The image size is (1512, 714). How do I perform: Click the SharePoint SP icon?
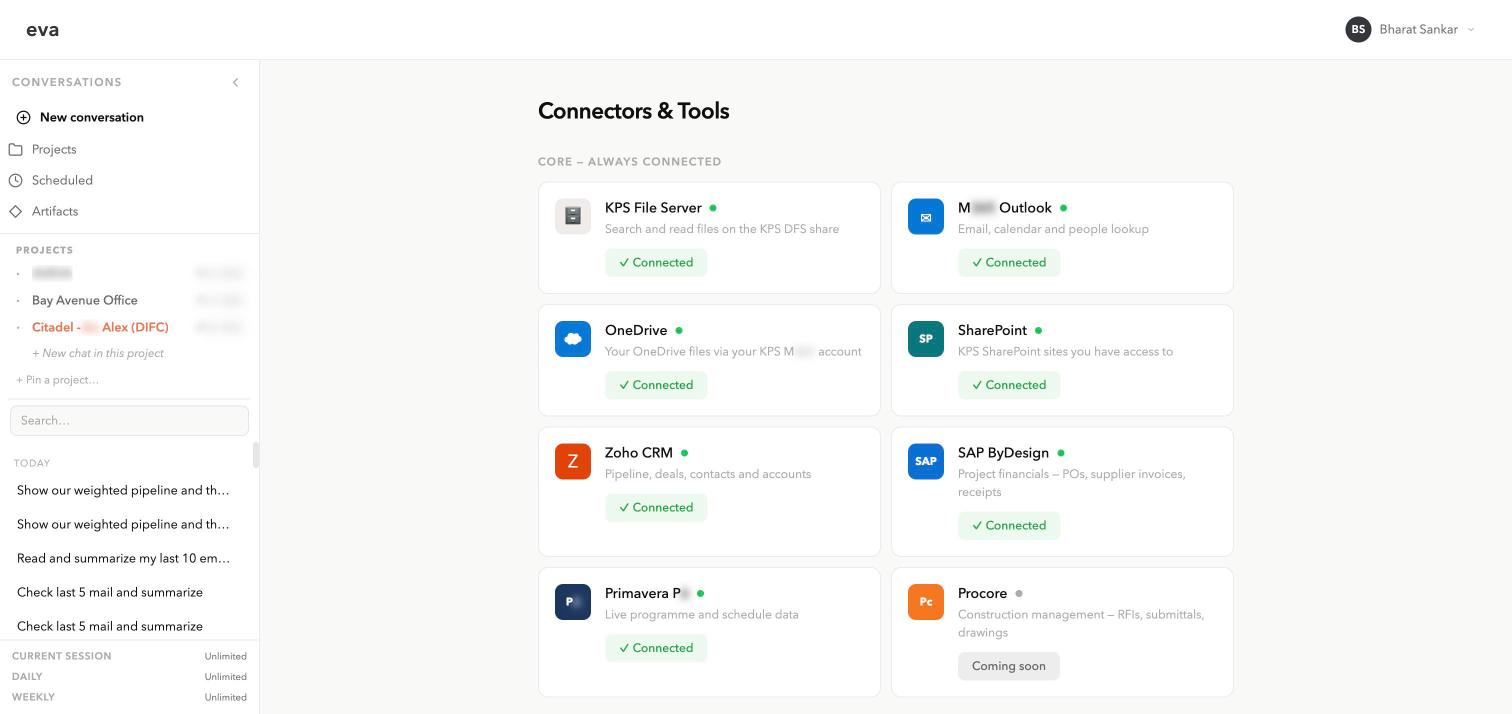926,339
